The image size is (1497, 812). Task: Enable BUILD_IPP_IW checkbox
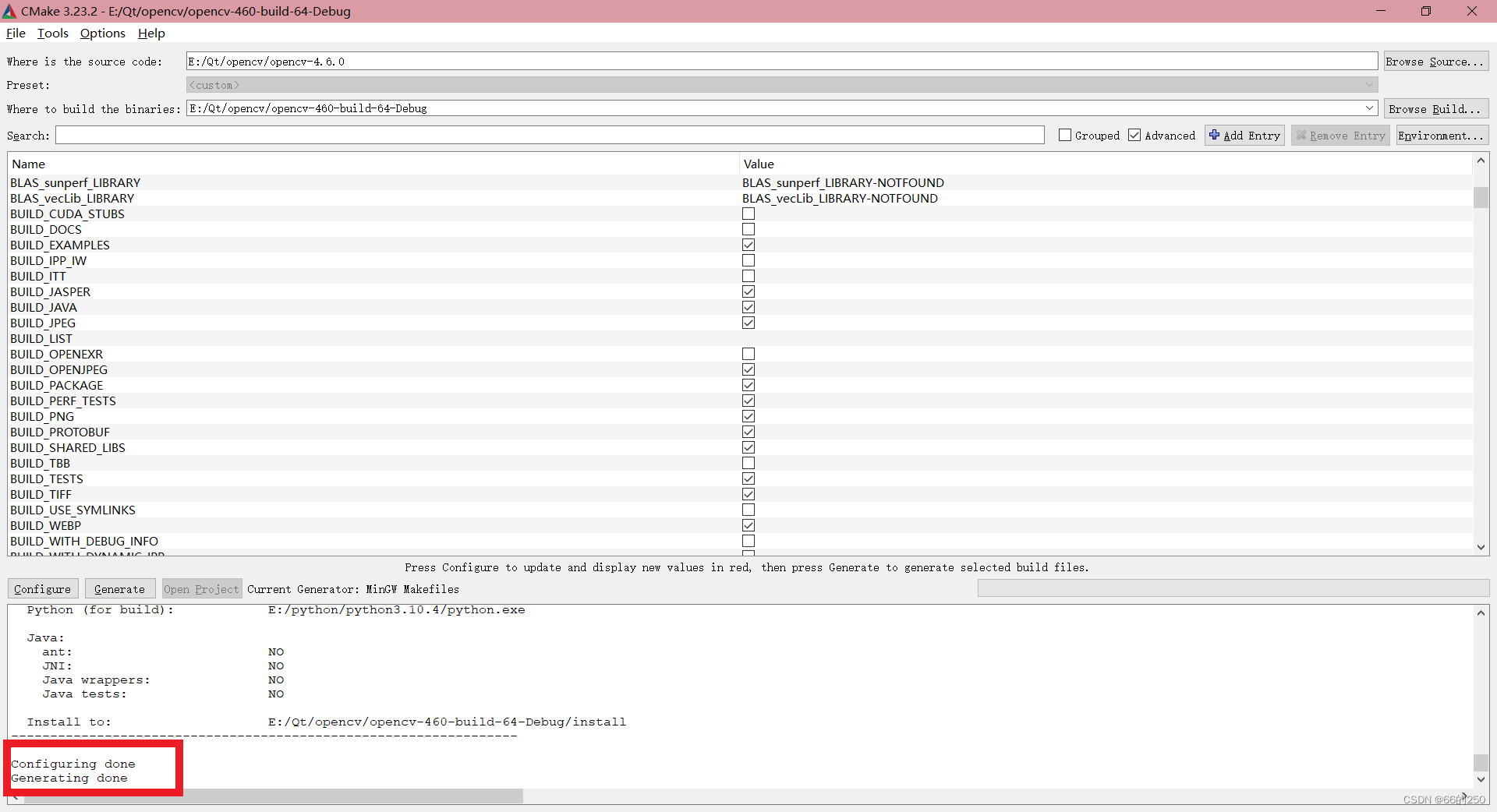coord(748,260)
